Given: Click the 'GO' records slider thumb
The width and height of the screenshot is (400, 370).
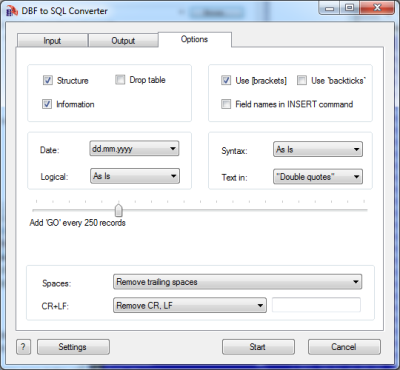Looking at the screenshot, I should 119,211.
